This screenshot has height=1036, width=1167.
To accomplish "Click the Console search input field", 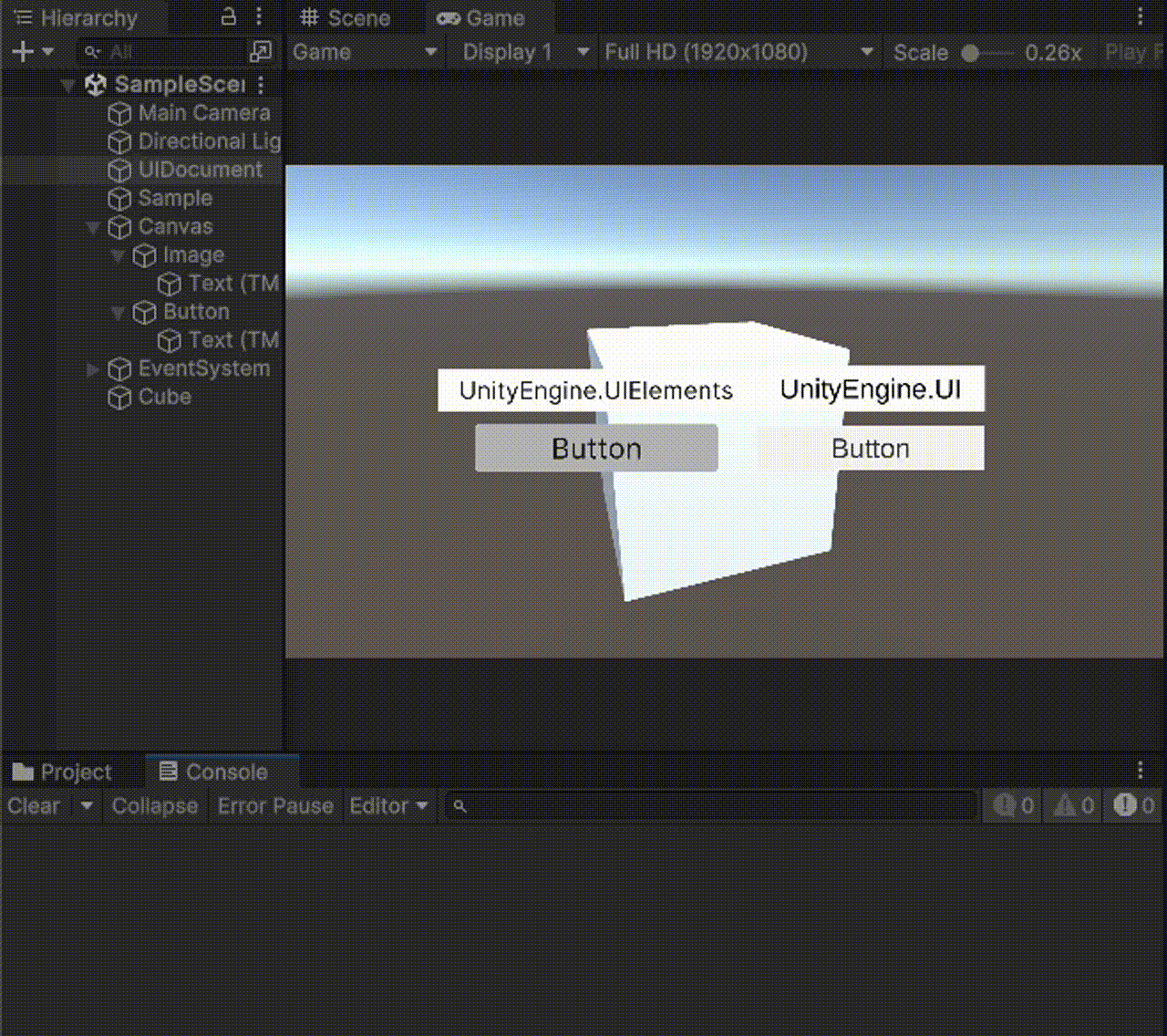I will point(711,806).
